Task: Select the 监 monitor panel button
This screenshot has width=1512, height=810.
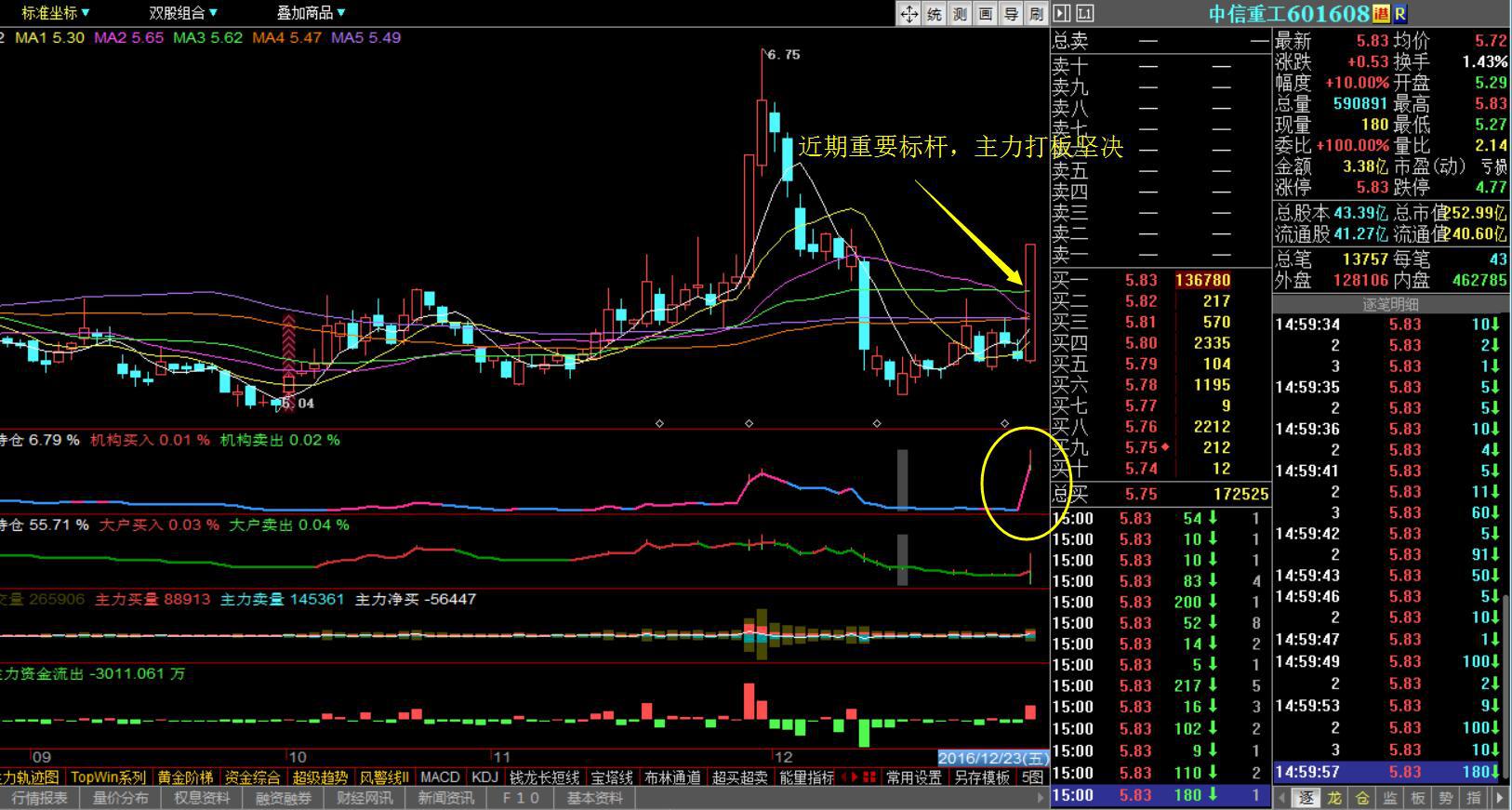Action: click(x=1390, y=798)
